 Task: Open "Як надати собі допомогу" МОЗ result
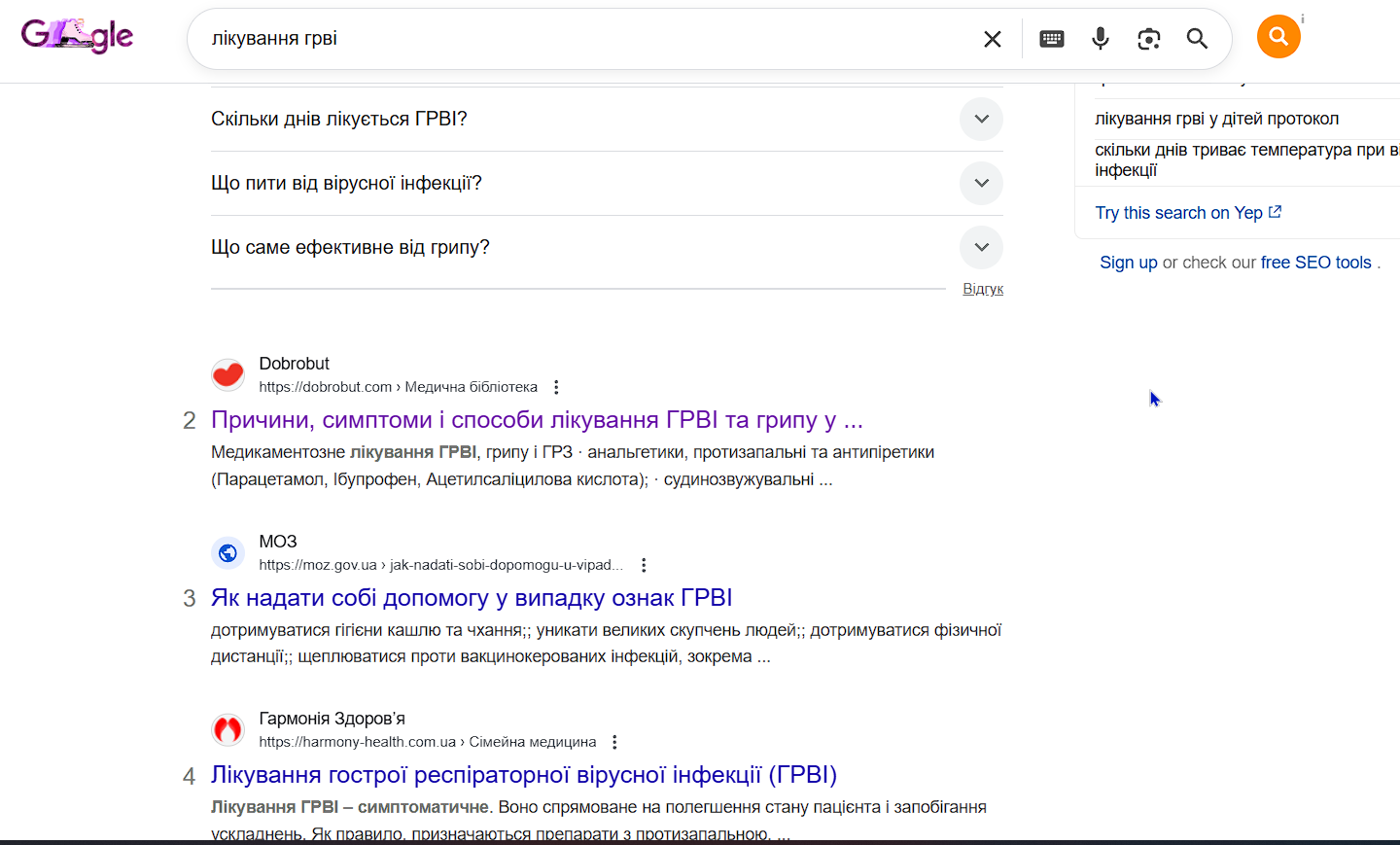(x=472, y=598)
